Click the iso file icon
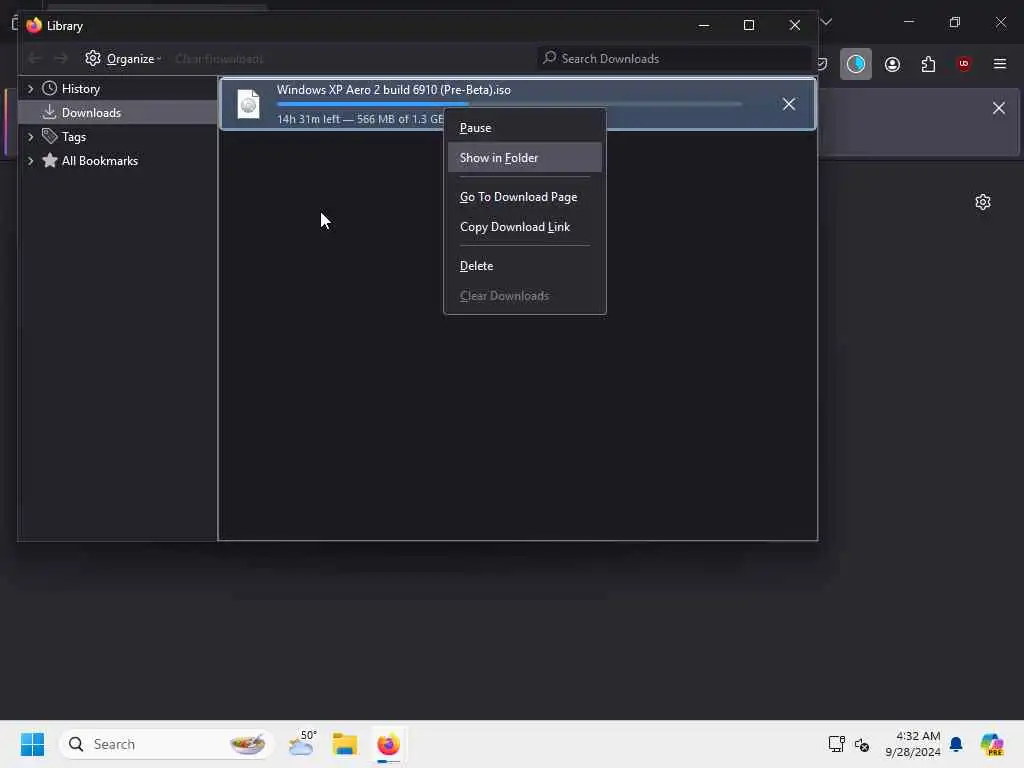 (248, 104)
